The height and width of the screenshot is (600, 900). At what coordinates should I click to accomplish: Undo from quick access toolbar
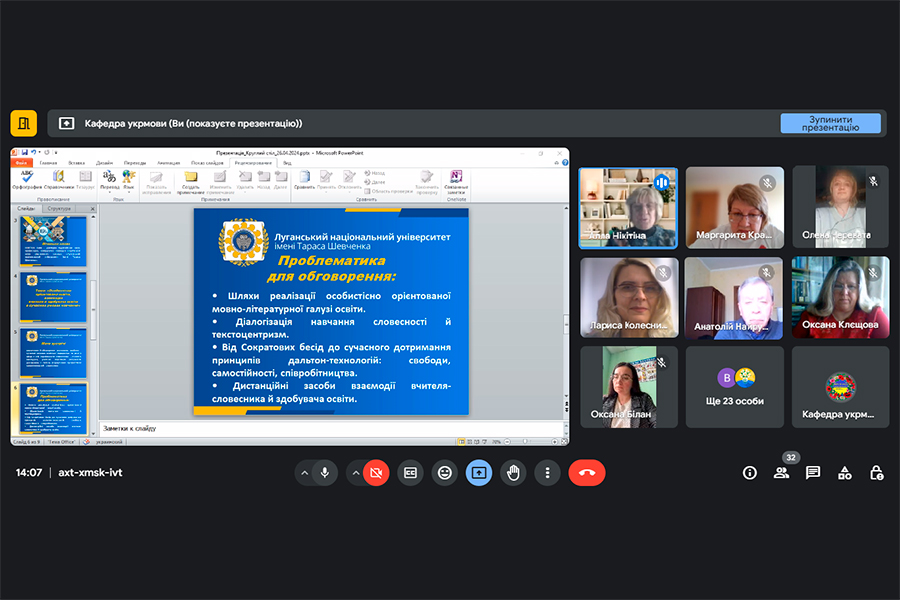tap(34, 153)
